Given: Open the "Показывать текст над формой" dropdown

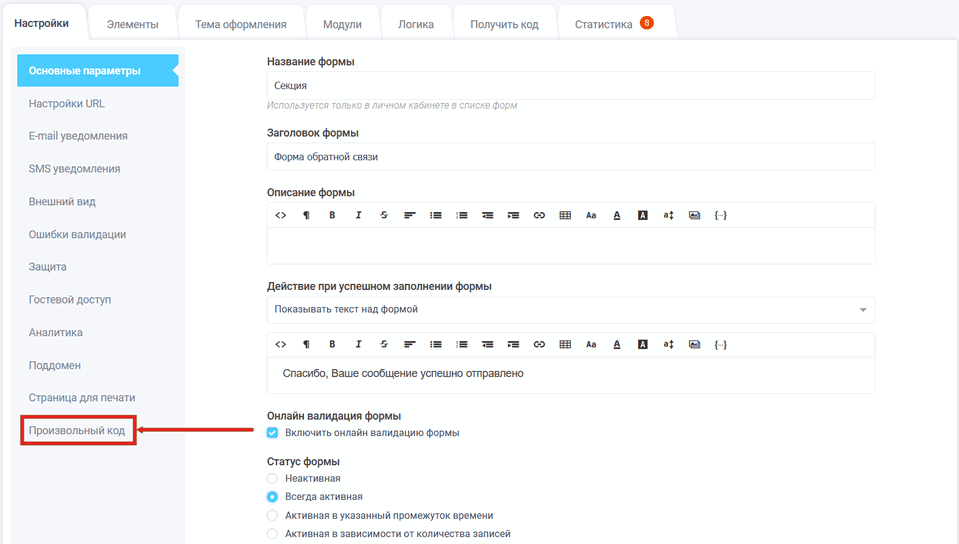Looking at the screenshot, I should [x=570, y=310].
